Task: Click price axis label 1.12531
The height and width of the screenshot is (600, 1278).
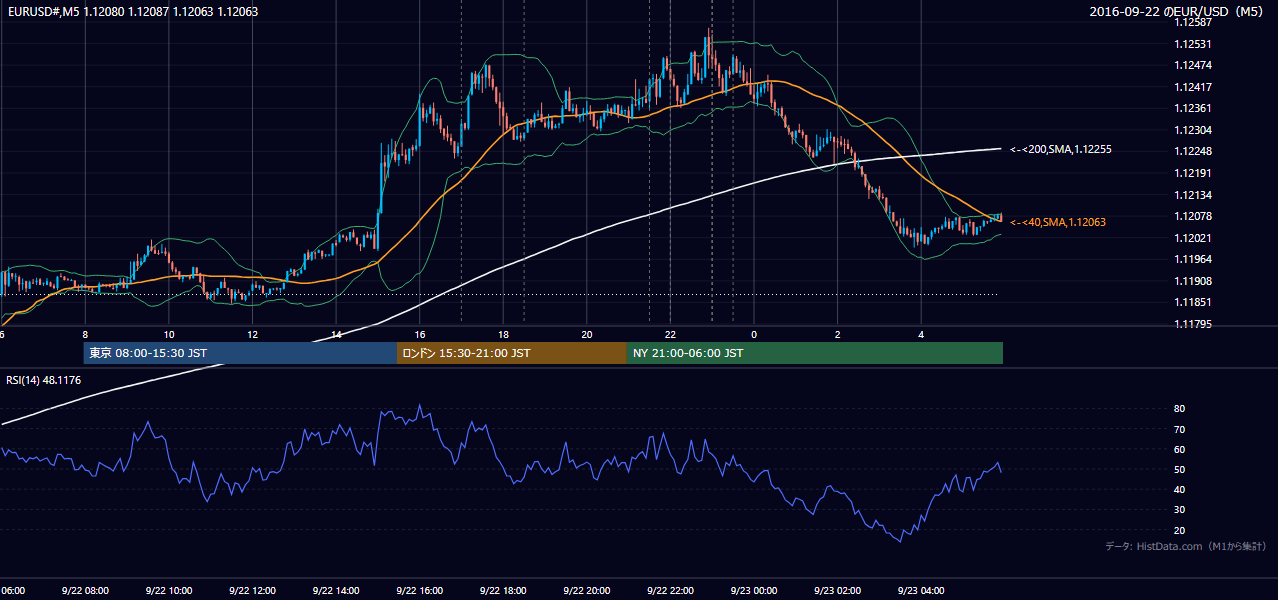Action: 1192,44
